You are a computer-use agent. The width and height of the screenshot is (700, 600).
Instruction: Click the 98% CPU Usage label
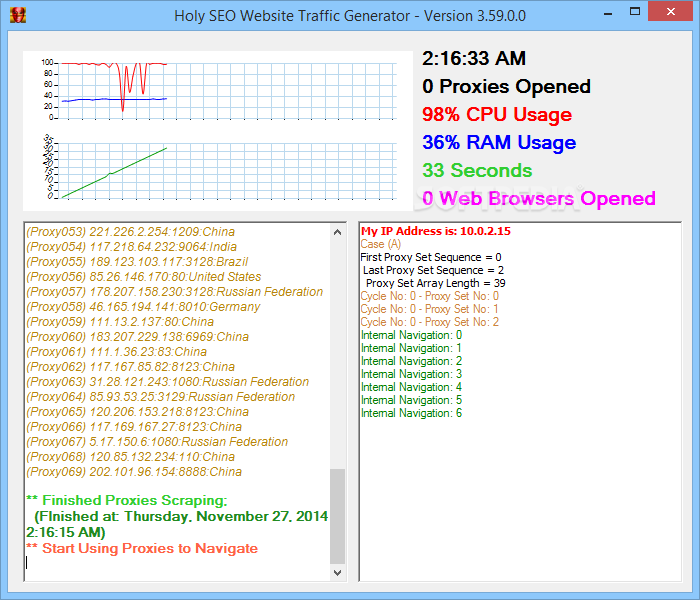497,115
